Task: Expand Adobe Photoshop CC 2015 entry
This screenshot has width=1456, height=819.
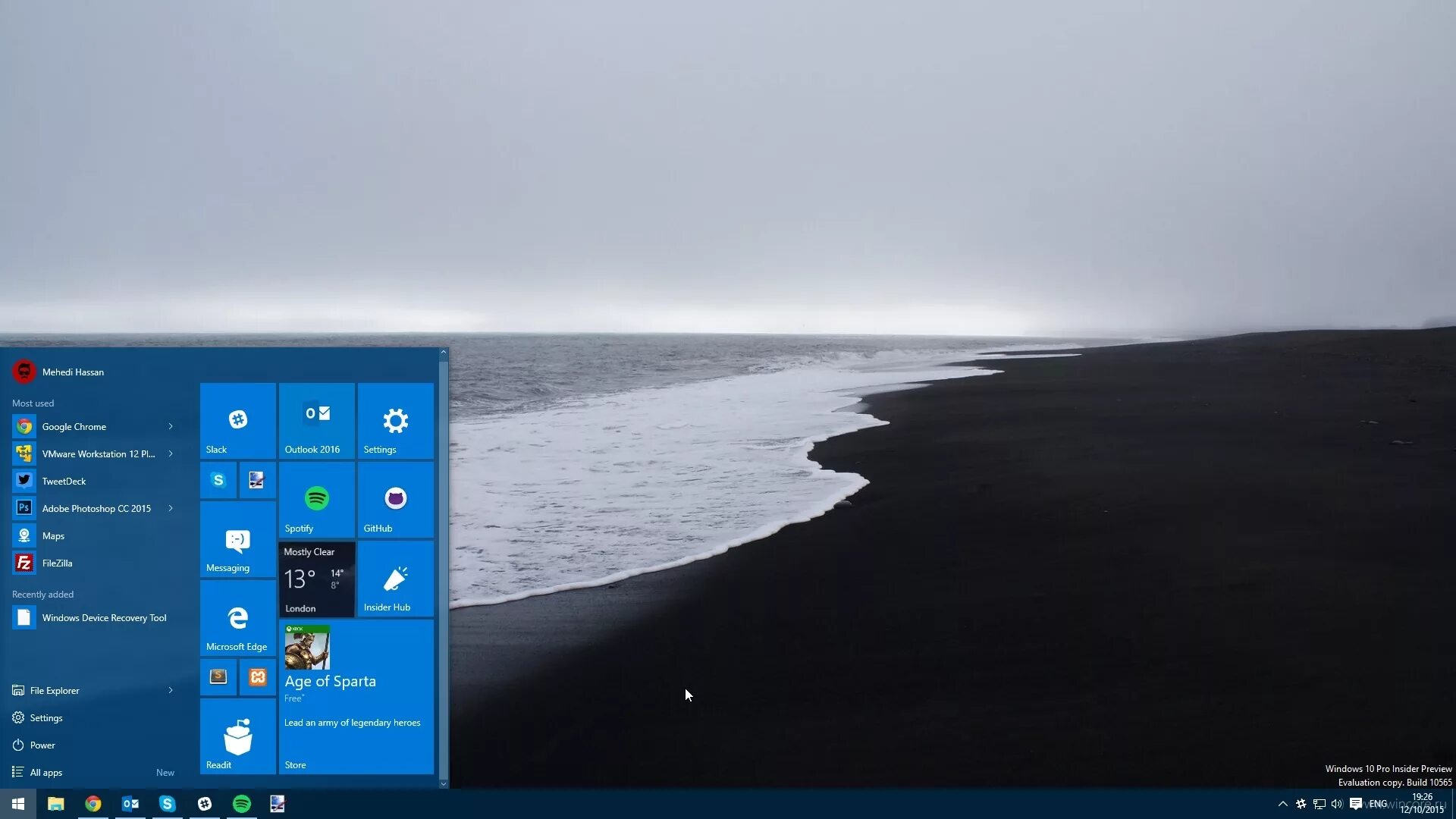Action: [170, 508]
